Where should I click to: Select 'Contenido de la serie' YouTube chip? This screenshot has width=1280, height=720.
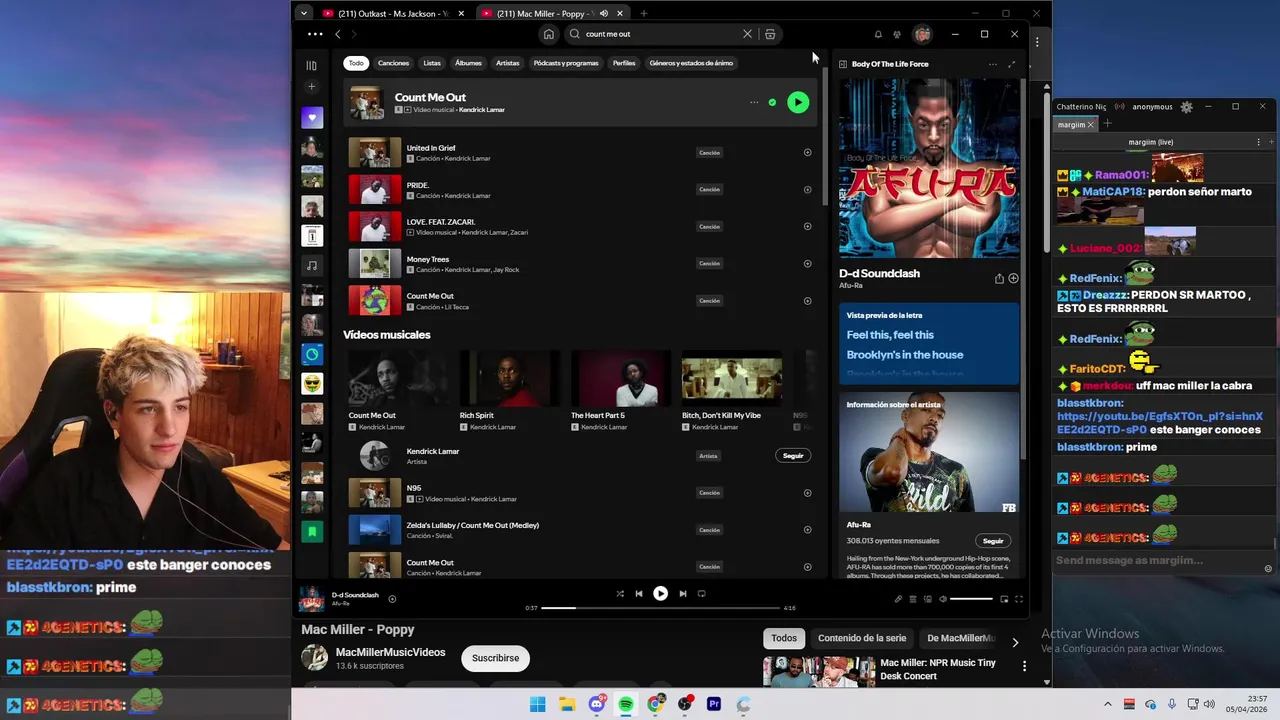[862, 638]
